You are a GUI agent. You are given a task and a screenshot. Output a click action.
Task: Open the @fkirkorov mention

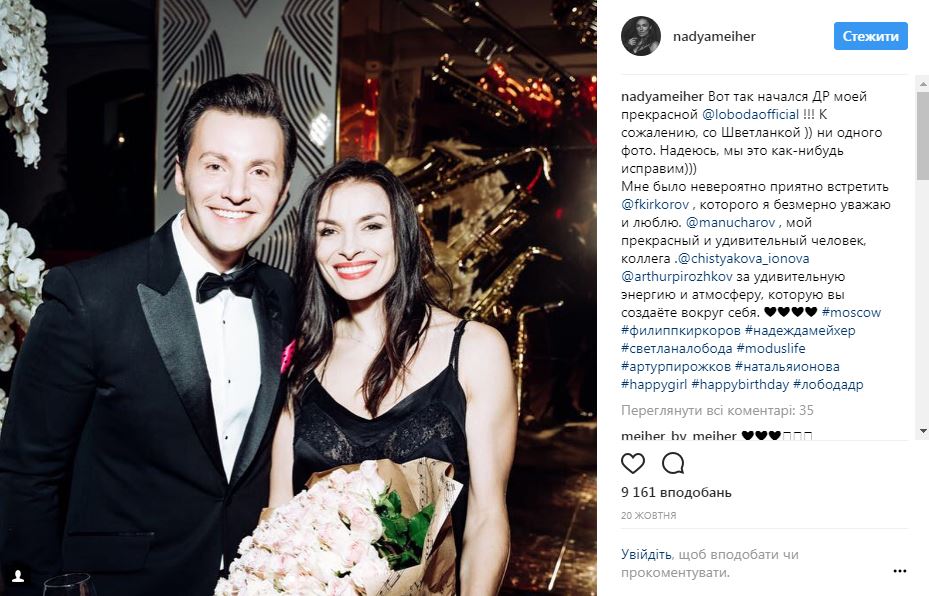[655, 204]
